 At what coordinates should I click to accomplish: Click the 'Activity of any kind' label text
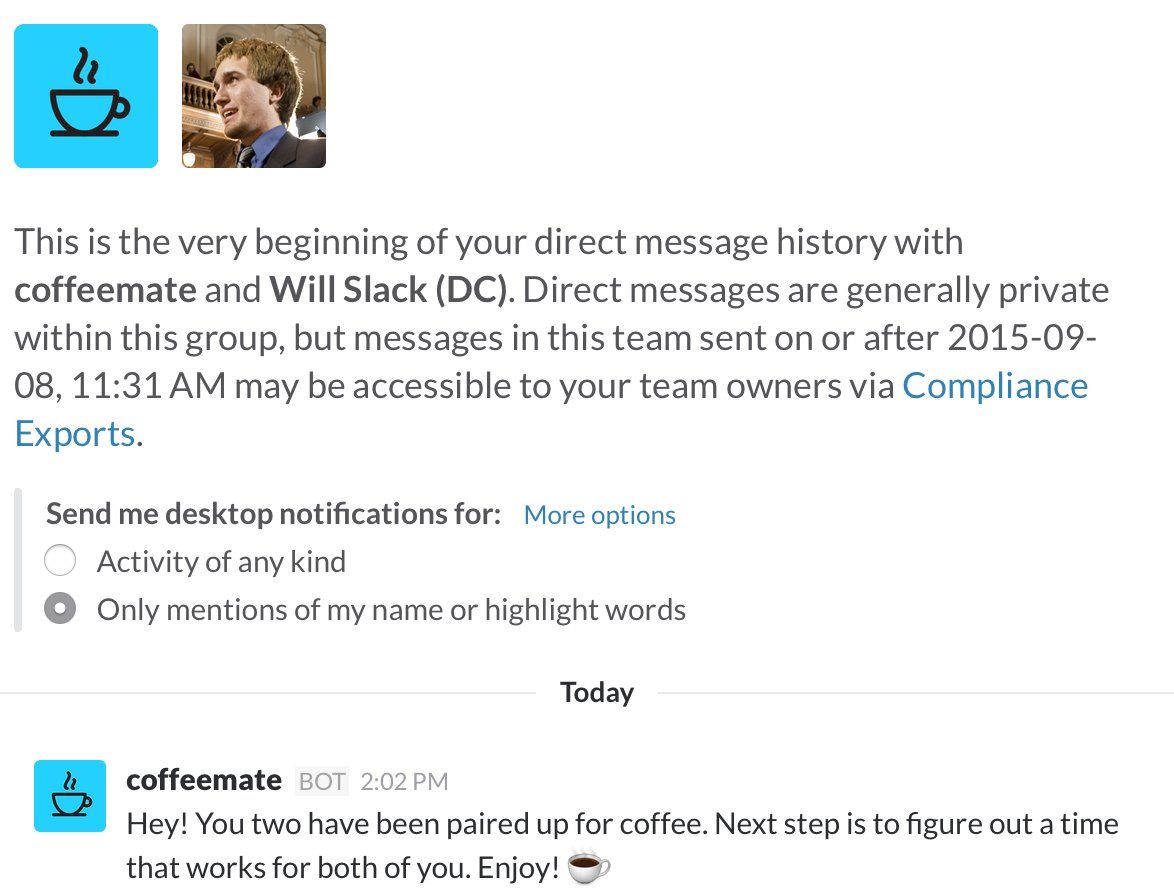click(221, 561)
